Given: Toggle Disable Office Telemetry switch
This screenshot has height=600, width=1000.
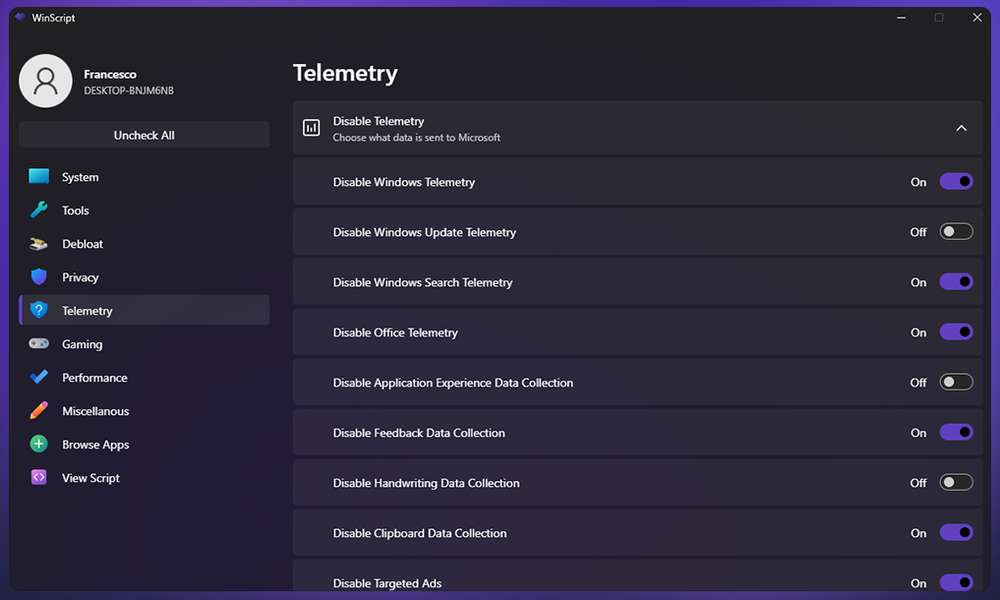Looking at the screenshot, I should 956,332.
